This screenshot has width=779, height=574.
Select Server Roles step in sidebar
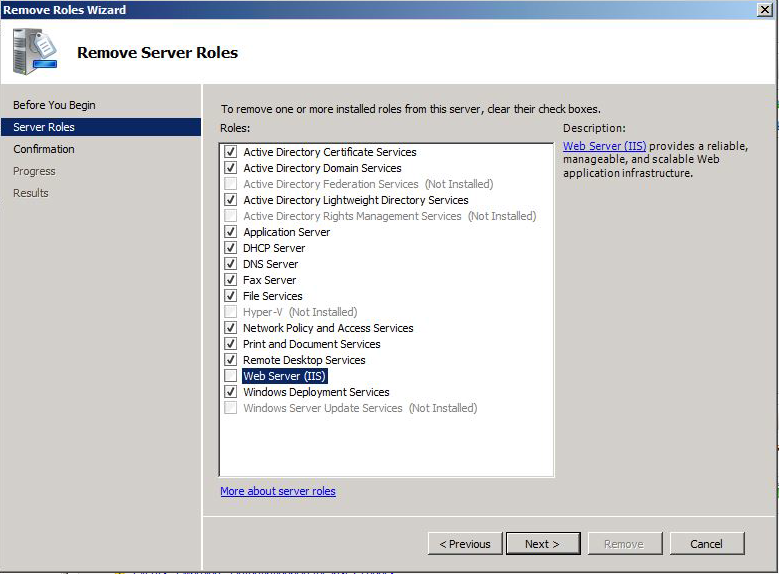pos(44,127)
